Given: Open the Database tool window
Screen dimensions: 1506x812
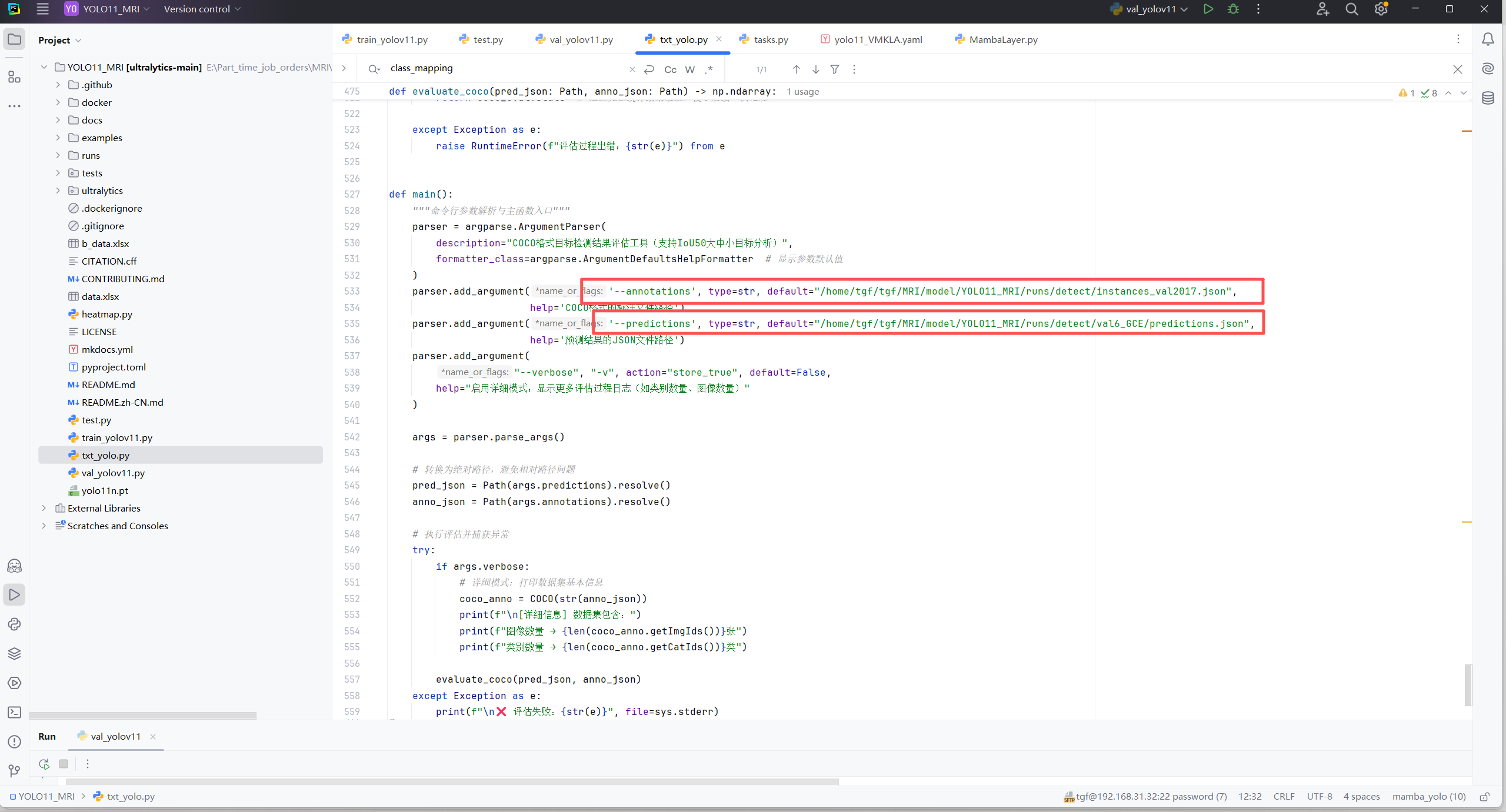Looking at the screenshot, I should (1488, 98).
